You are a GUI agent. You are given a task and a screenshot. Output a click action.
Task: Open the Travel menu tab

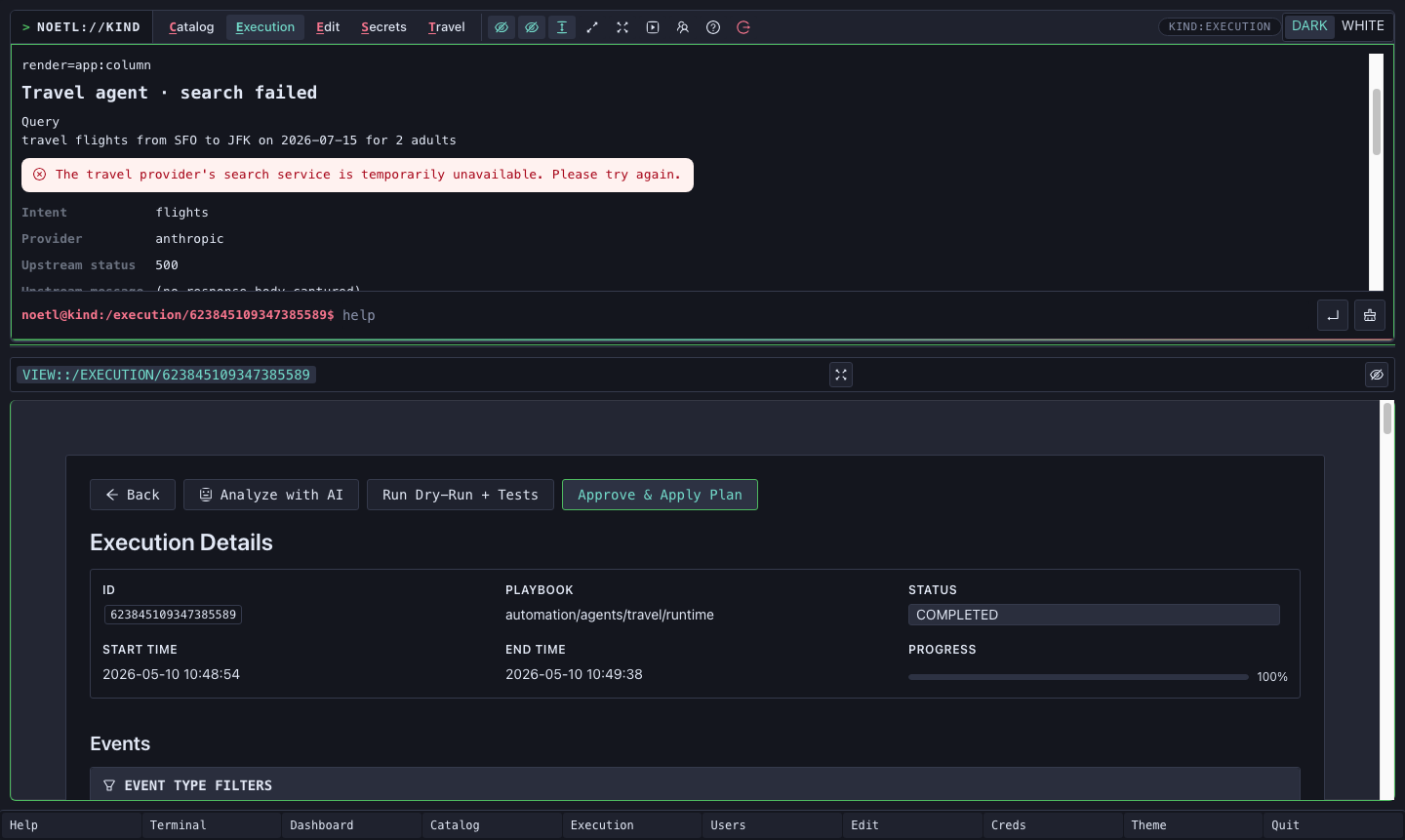click(446, 27)
